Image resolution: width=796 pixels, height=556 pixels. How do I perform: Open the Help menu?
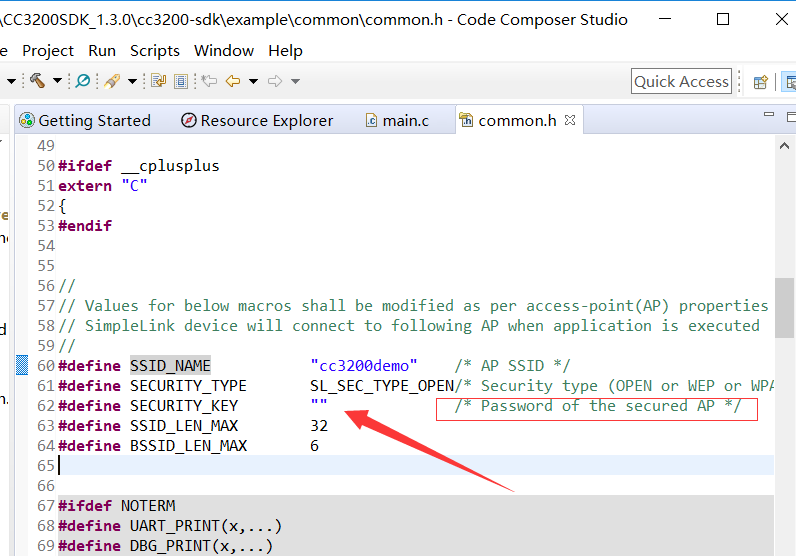tap(285, 51)
